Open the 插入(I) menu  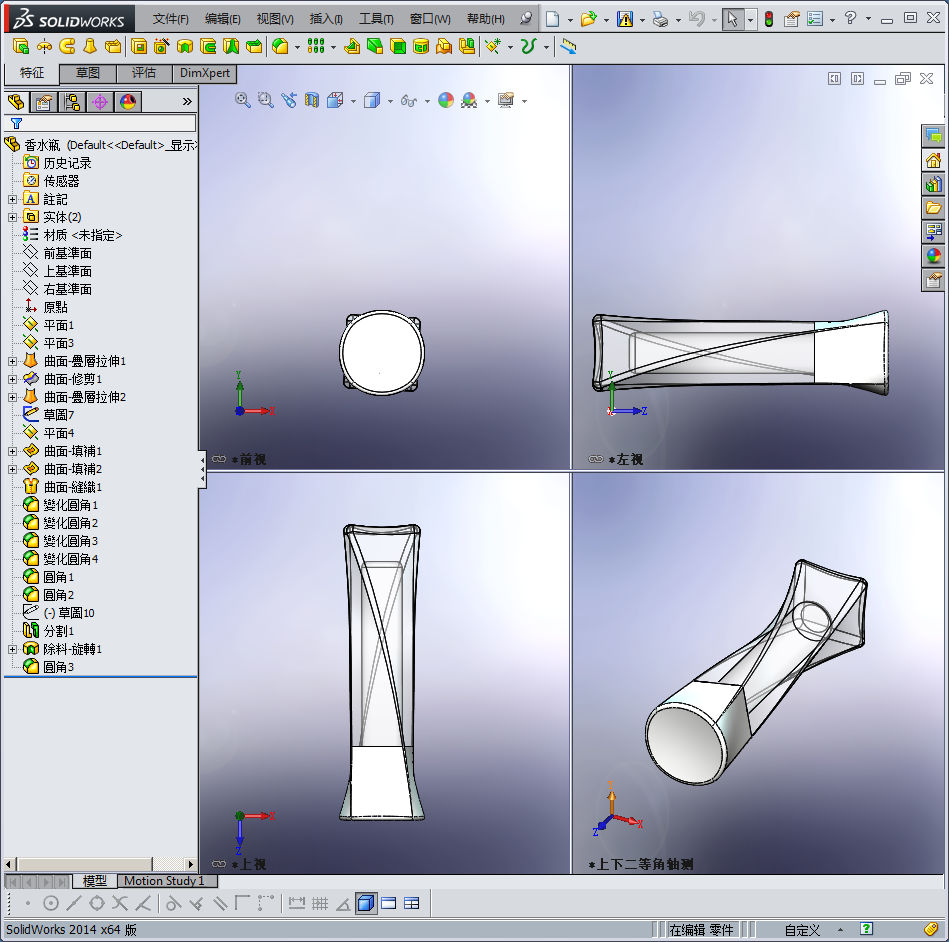(x=326, y=19)
